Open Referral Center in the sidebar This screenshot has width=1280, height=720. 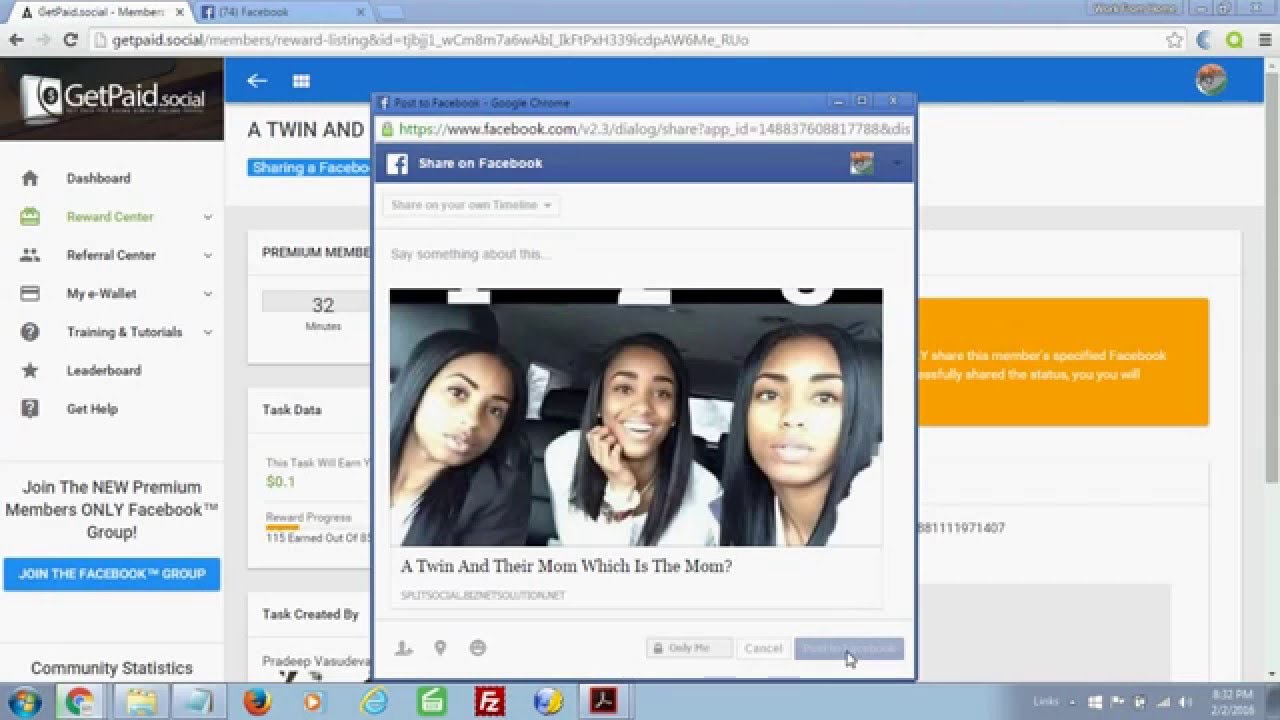pos(112,255)
